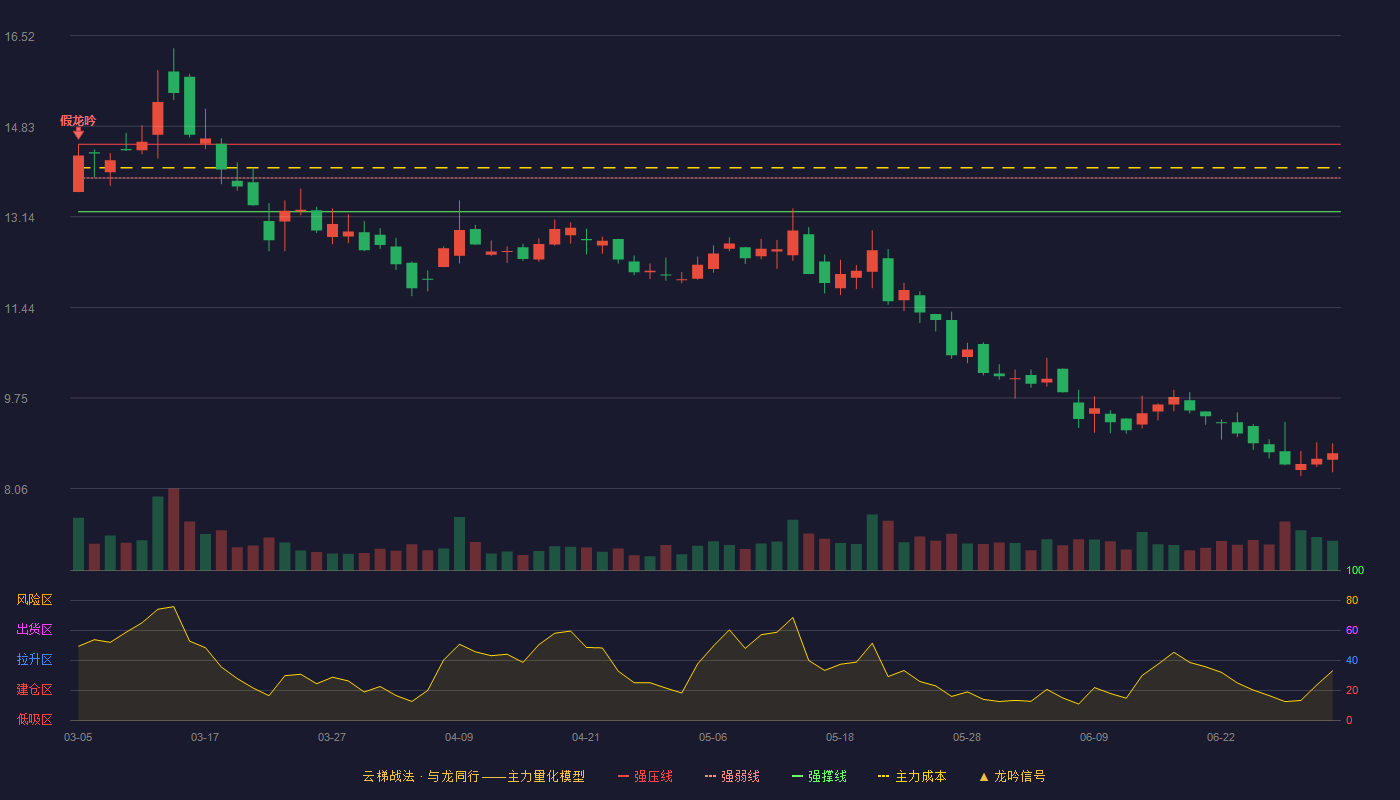Select the 建仓区 zone label
This screenshot has width=1400, height=800.
(34, 690)
